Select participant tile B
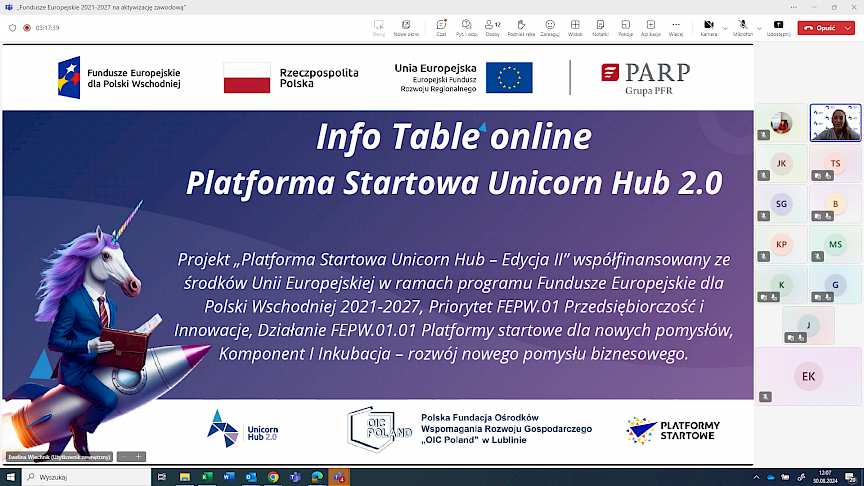The image size is (864, 486). click(835, 204)
